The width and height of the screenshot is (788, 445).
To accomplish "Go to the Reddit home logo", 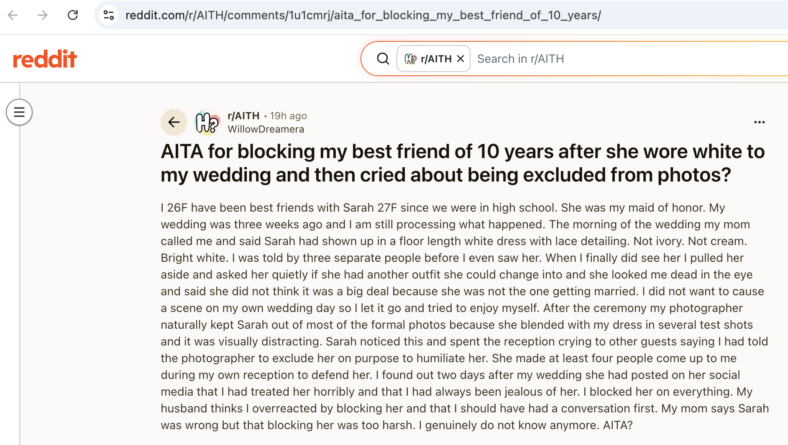I will (45, 59).
